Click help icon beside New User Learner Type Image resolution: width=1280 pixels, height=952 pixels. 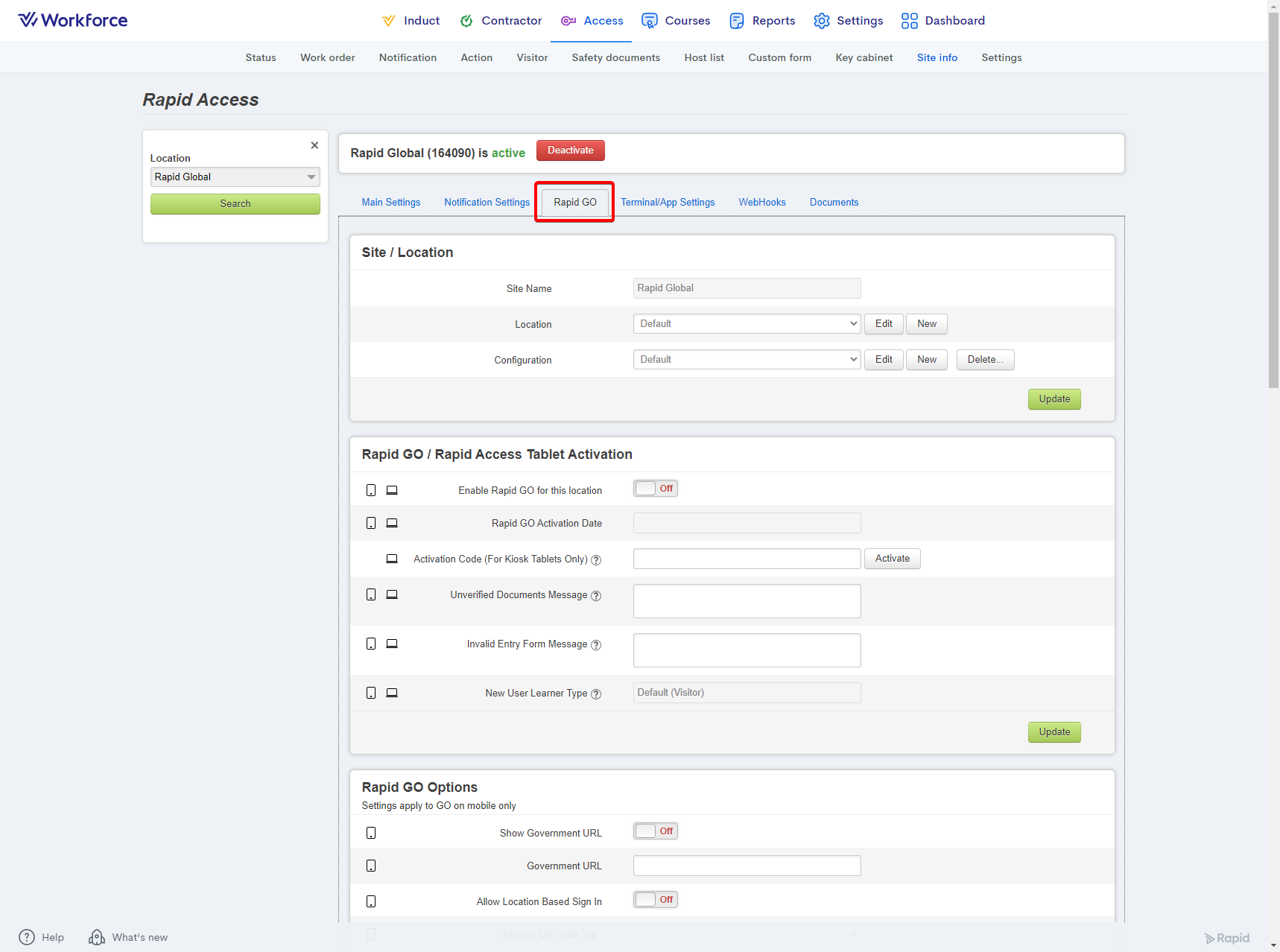tap(596, 694)
